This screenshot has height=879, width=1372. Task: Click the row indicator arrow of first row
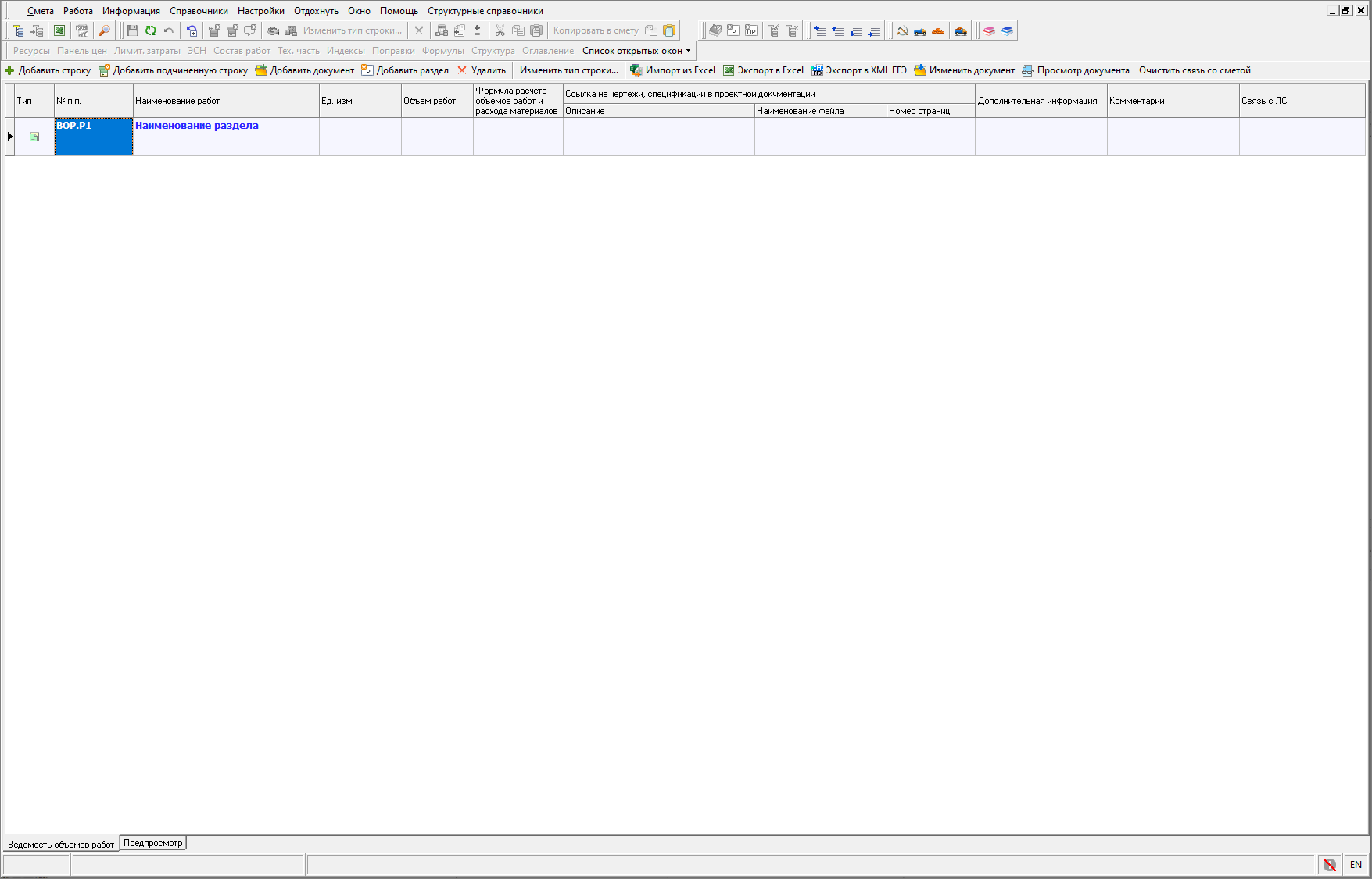point(10,137)
